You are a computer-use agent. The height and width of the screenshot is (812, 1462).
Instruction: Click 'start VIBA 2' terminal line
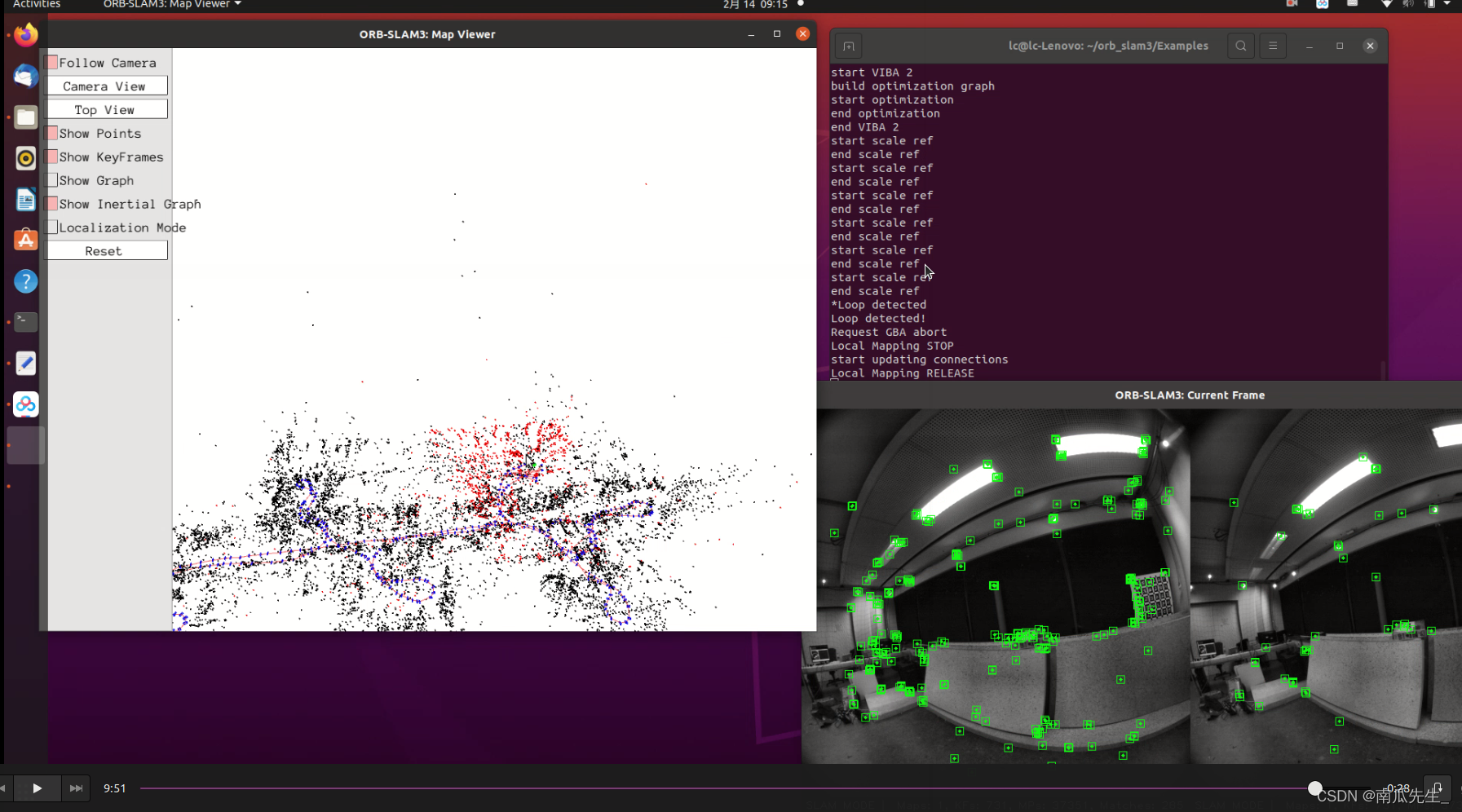tap(872, 73)
